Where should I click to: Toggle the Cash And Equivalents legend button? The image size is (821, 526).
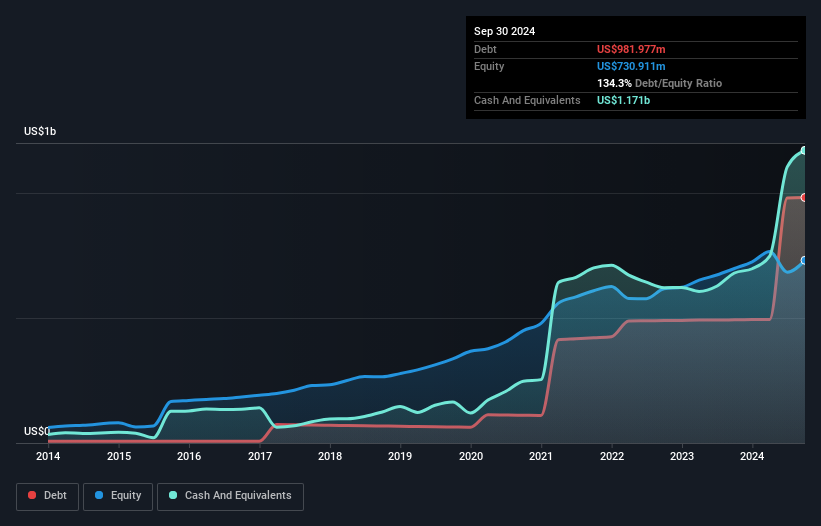(230, 496)
